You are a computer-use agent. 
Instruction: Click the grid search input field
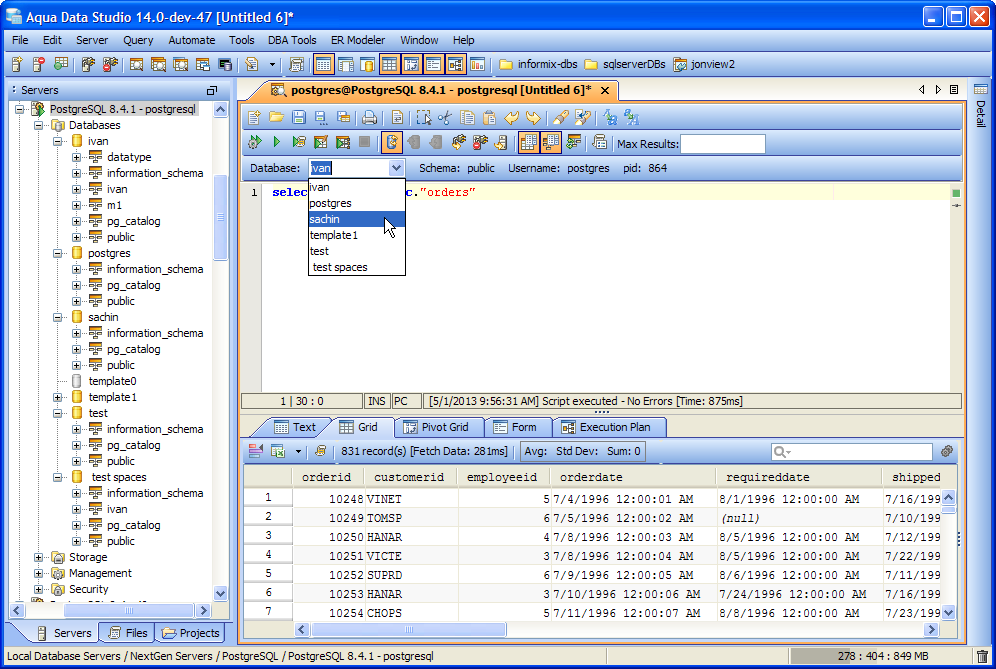(x=851, y=452)
